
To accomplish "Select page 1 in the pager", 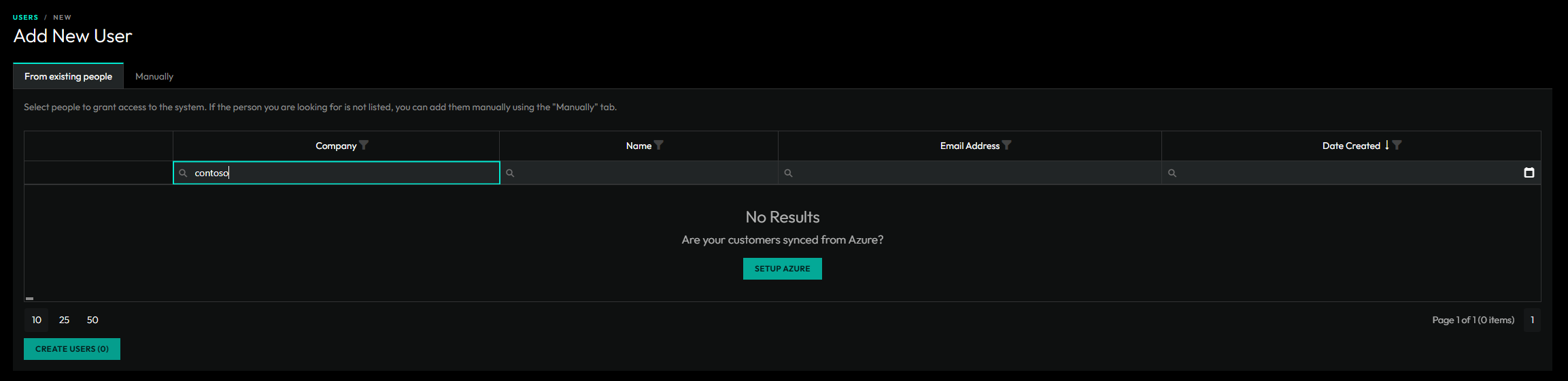I will pyautogui.click(x=1531, y=320).
